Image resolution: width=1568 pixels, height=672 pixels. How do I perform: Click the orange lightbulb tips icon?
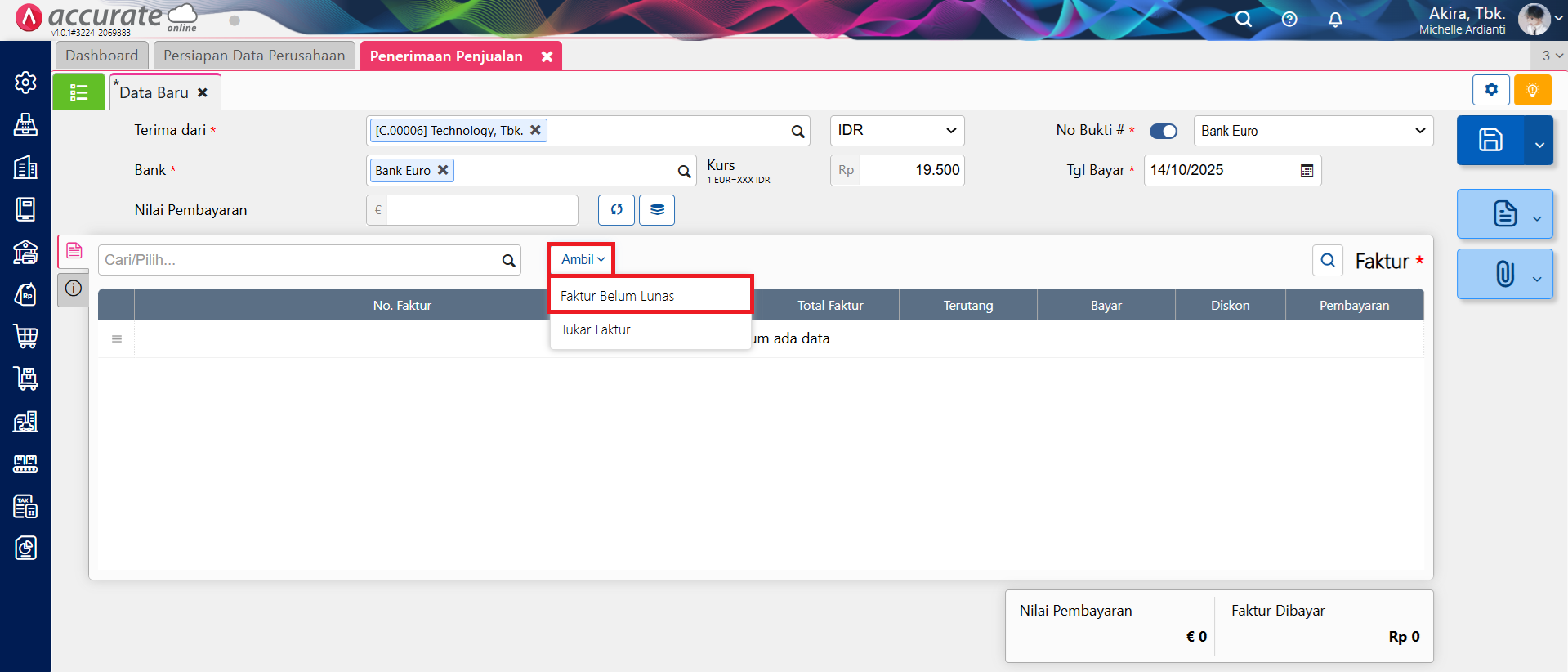(1532, 90)
